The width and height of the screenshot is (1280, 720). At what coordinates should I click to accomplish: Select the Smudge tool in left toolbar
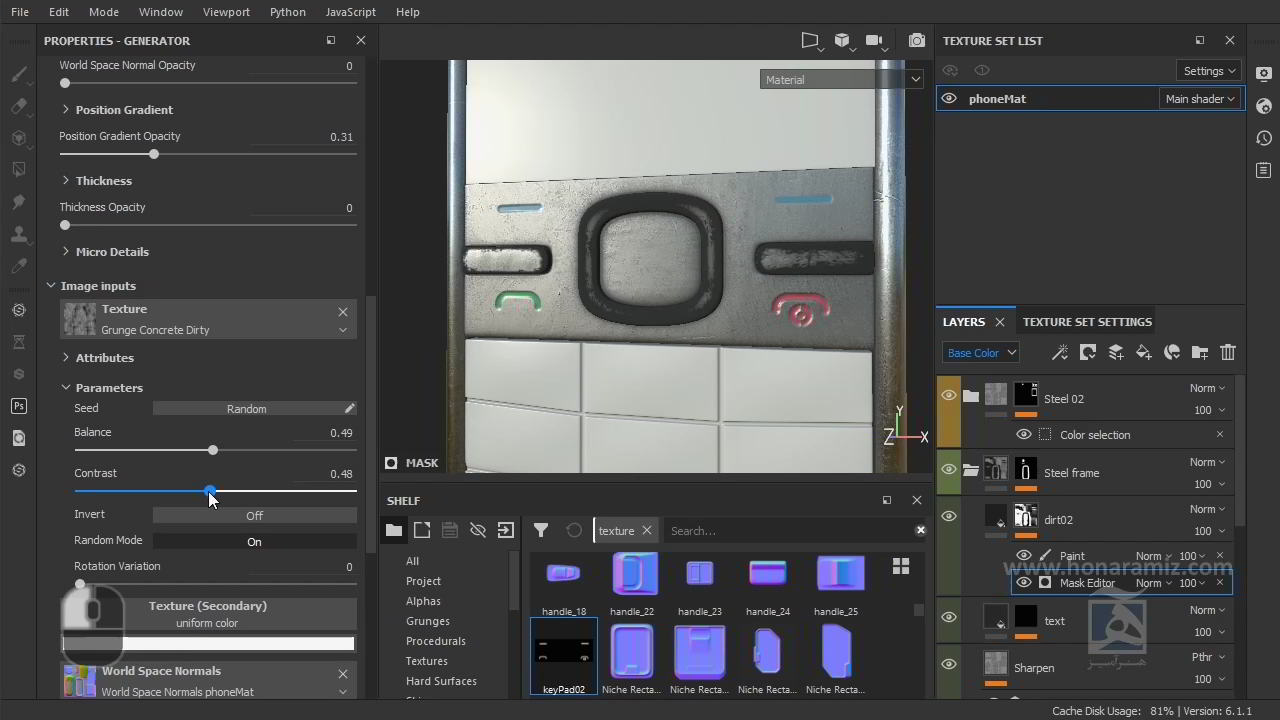pyautogui.click(x=19, y=203)
